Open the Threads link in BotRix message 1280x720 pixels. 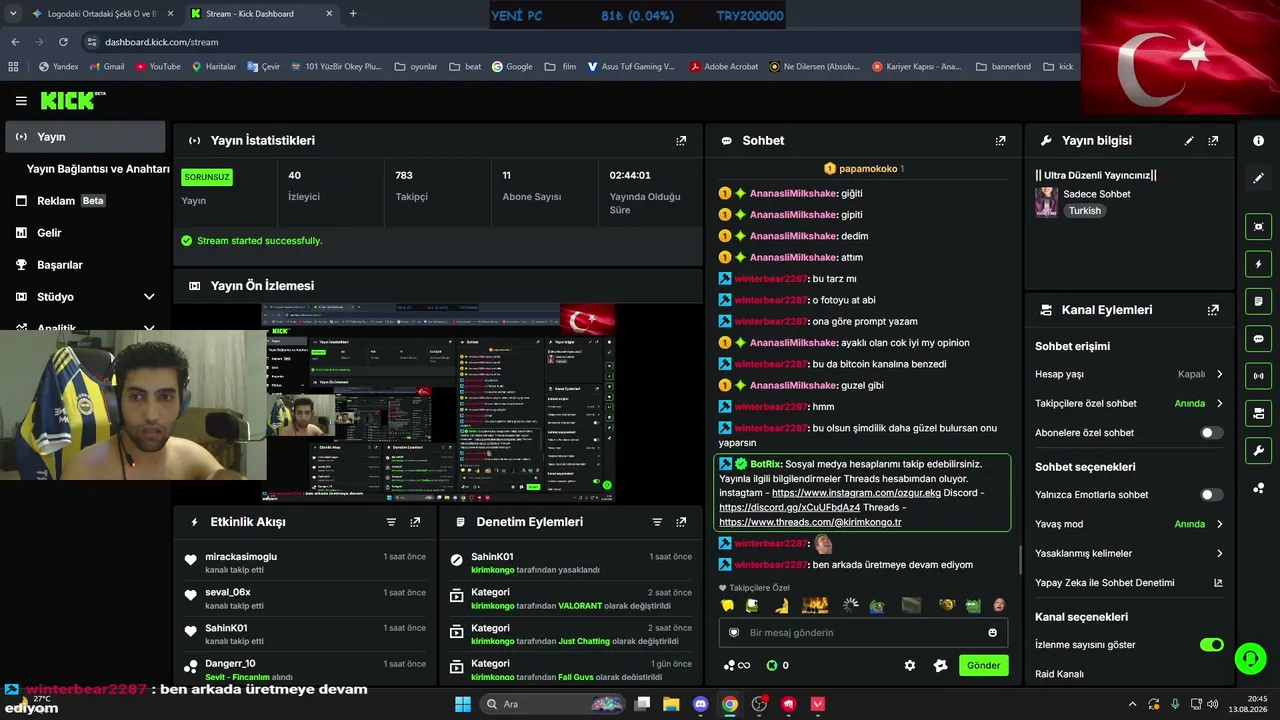tap(810, 522)
